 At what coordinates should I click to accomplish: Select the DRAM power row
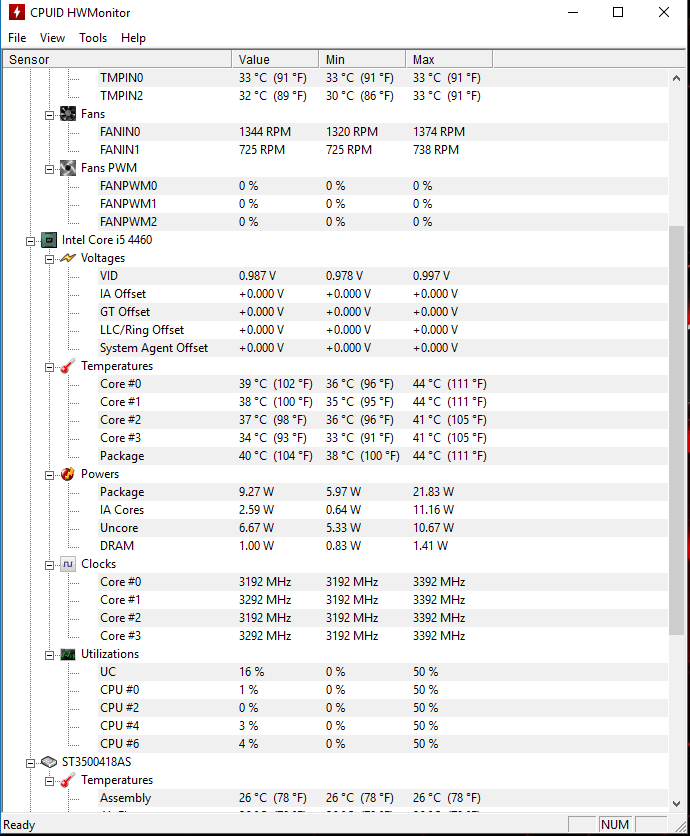(383, 546)
